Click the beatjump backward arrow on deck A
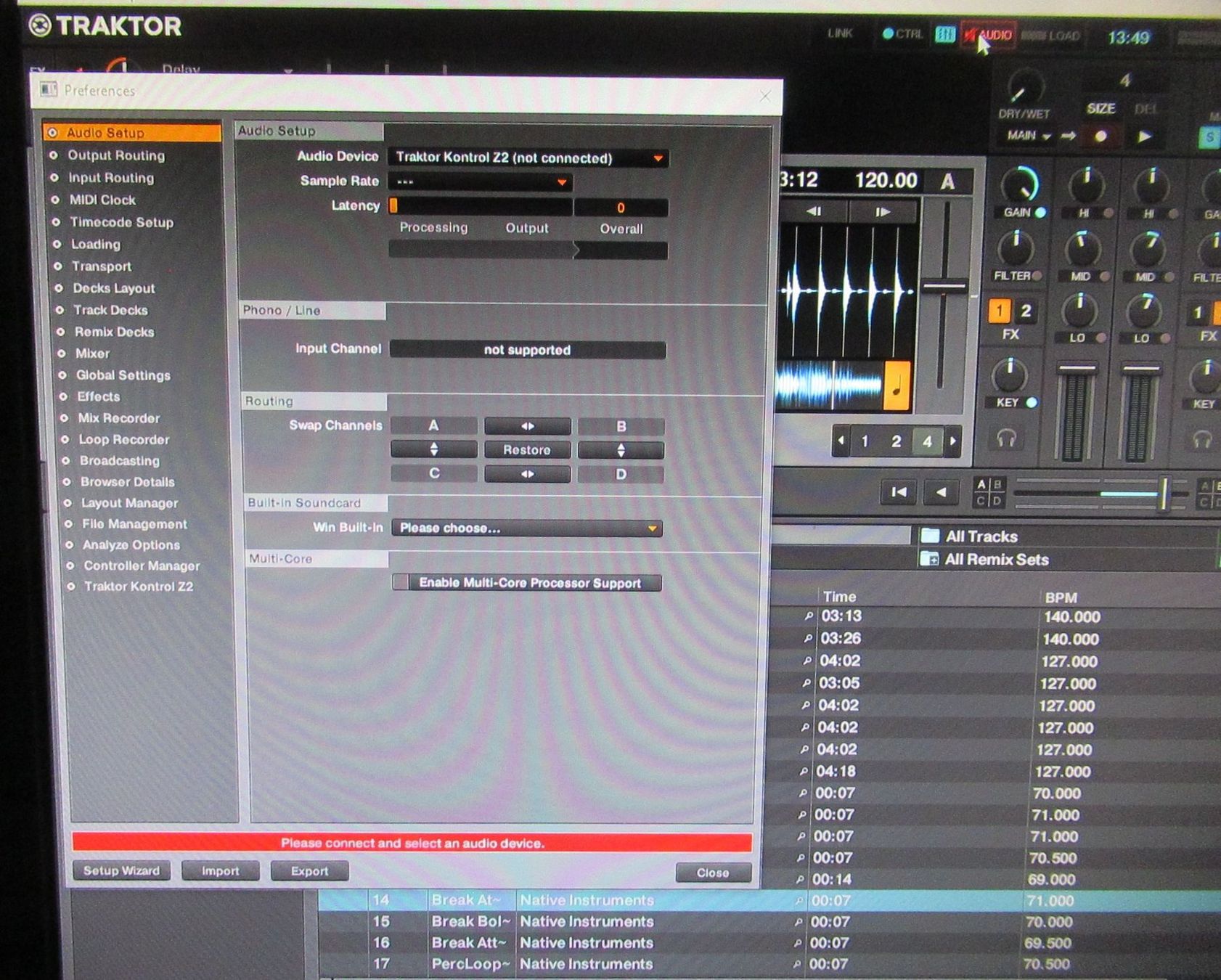1221x980 pixels. click(x=814, y=211)
